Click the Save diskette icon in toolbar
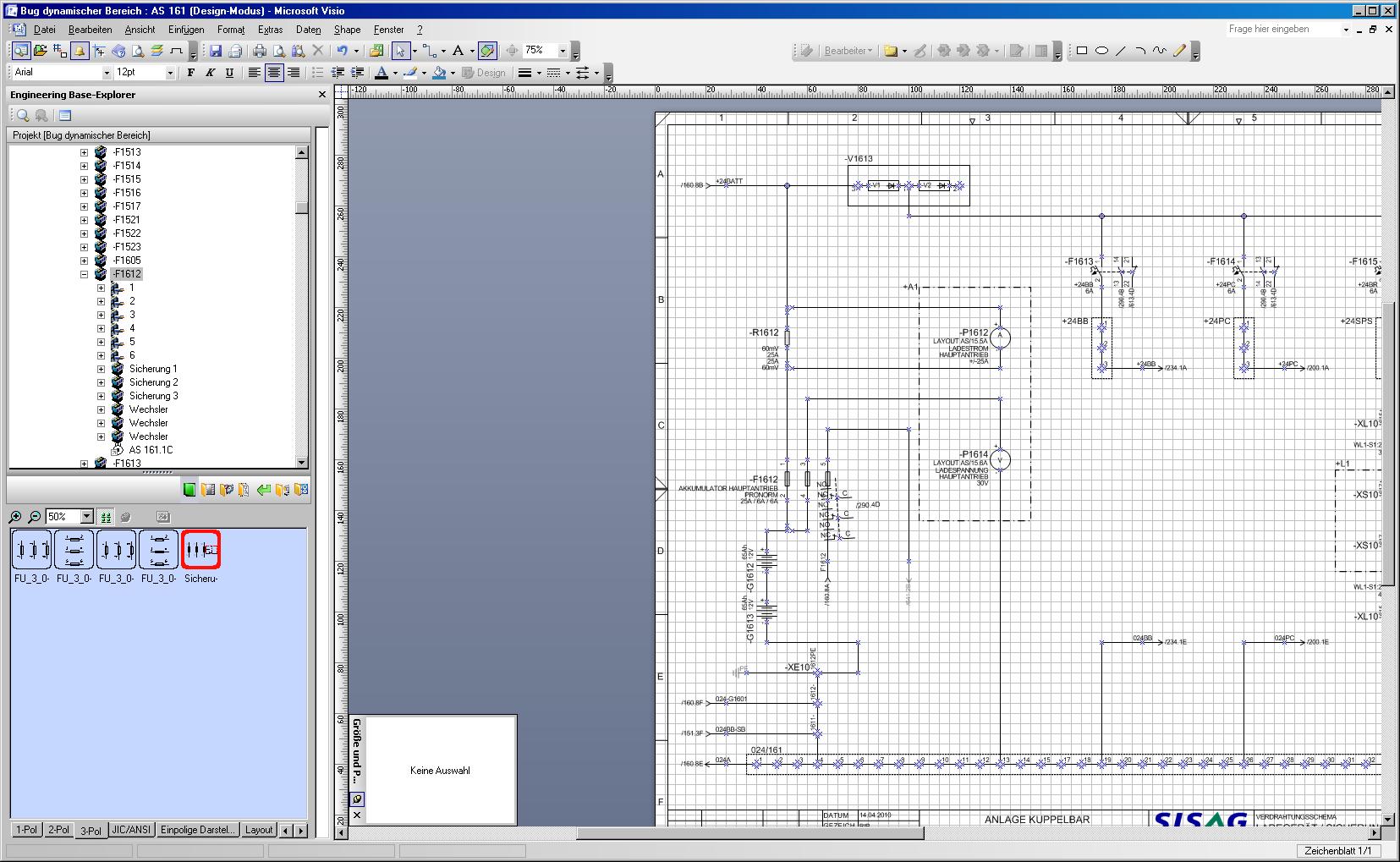The image size is (1400, 862). 216,51
